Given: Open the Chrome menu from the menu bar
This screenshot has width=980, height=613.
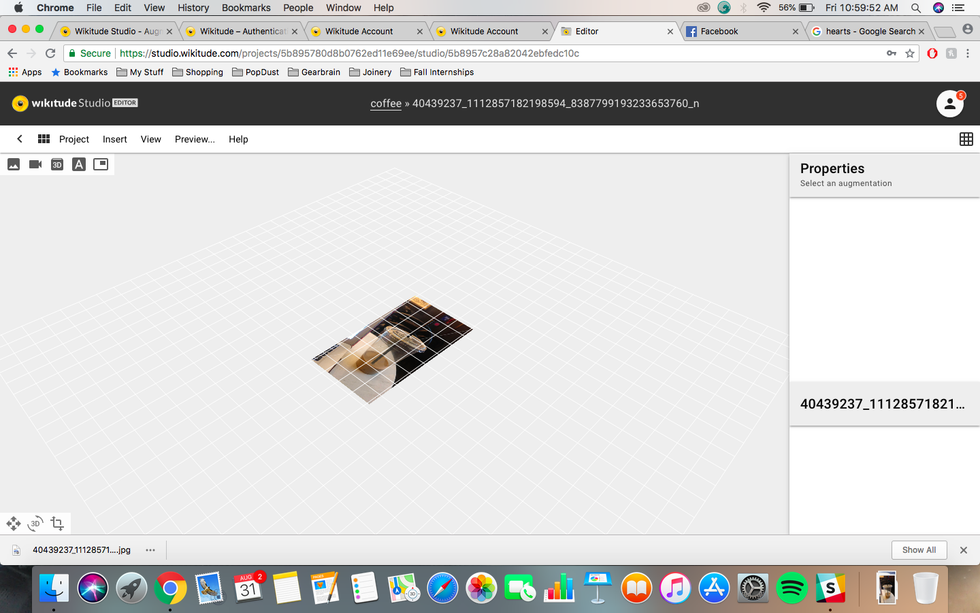Looking at the screenshot, I should tap(55, 7).
